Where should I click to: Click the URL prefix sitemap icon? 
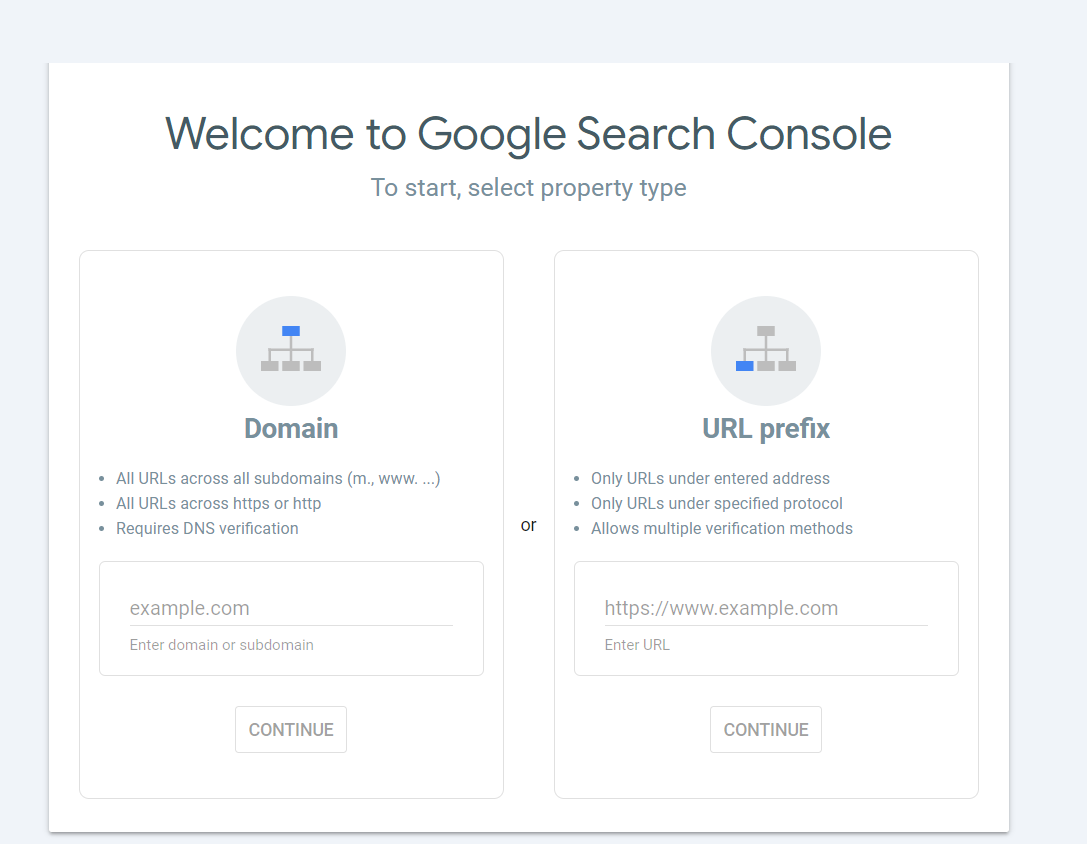pyautogui.click(x=765, y=350)
